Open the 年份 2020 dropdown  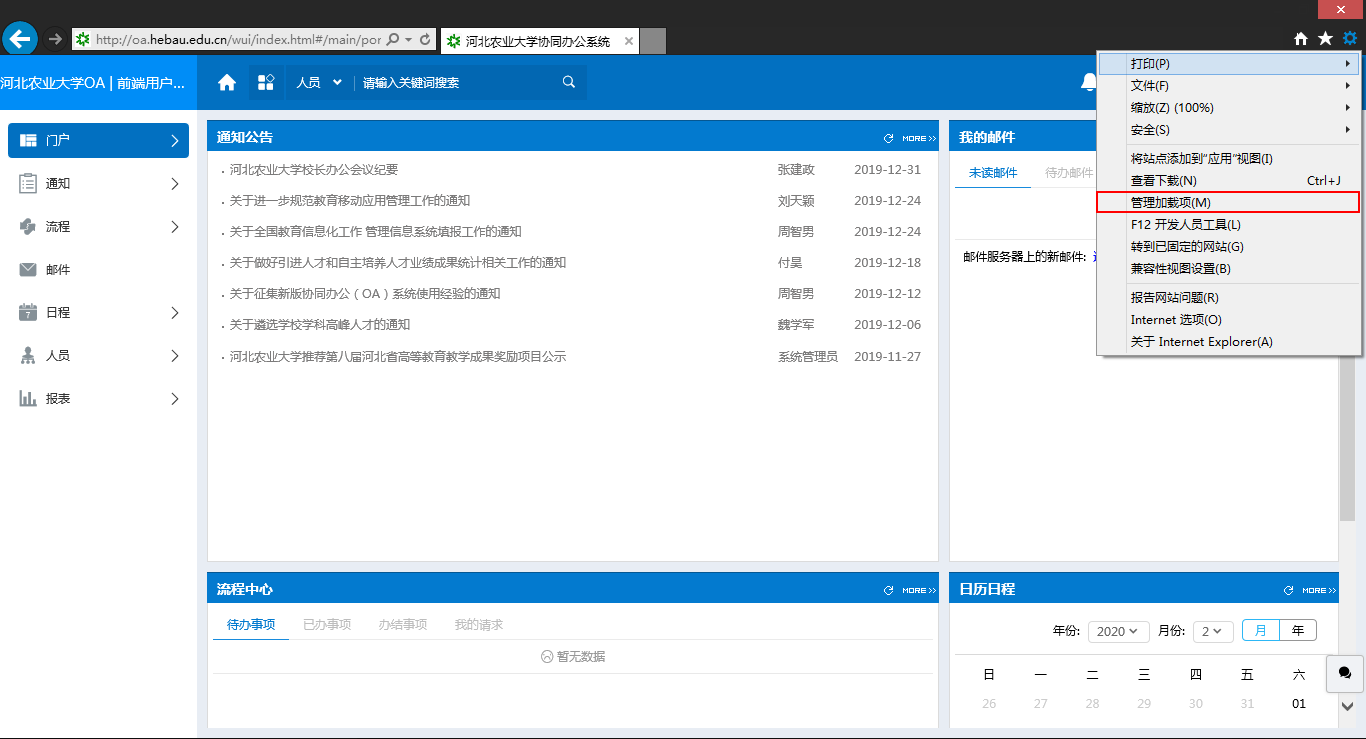coord(1118,631)
